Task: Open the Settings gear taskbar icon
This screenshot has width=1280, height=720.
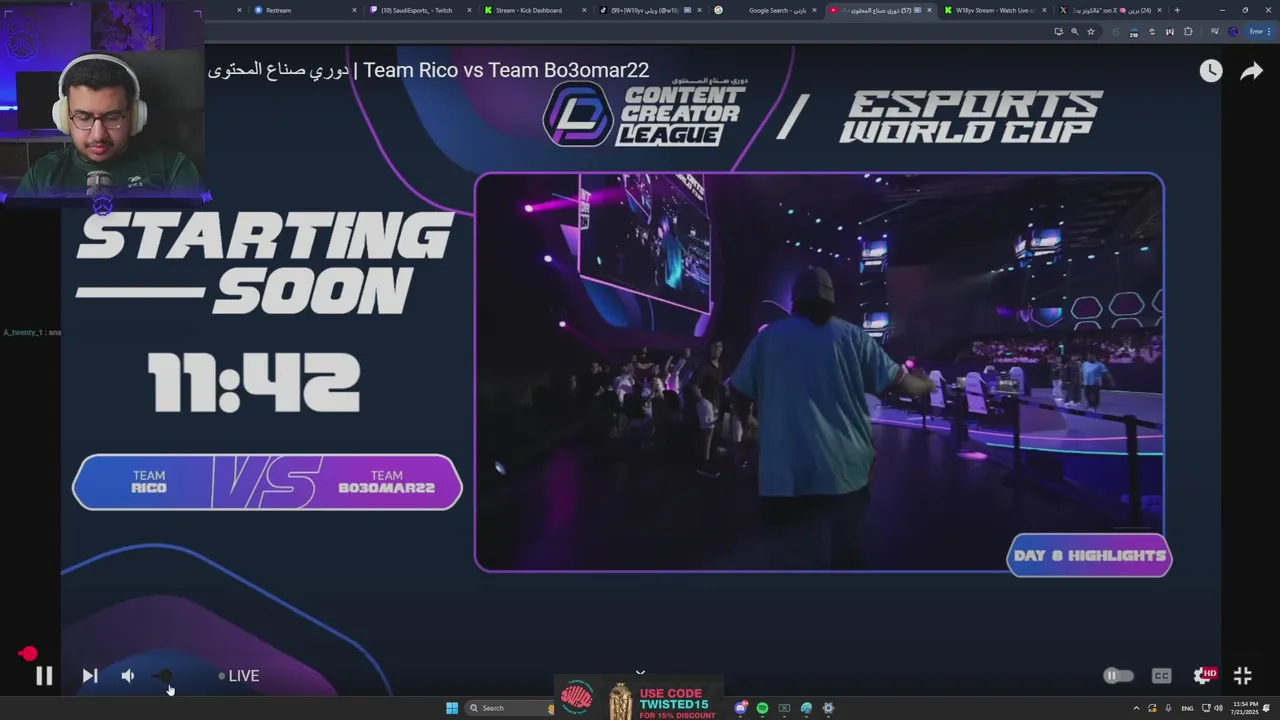Action: coord(828,708)
